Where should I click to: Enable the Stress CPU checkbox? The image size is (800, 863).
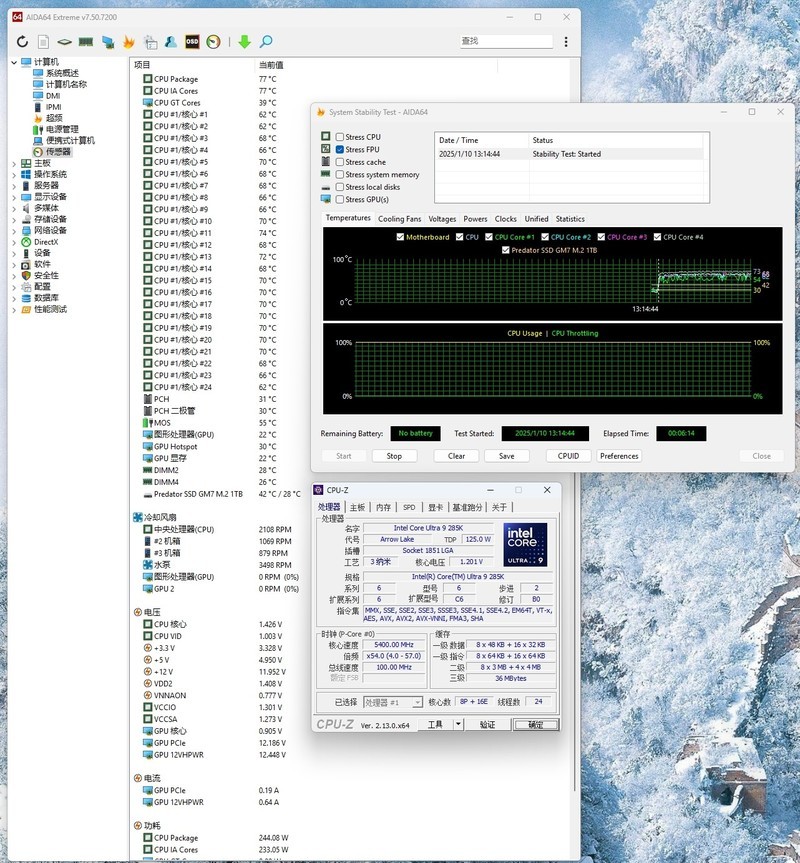[x=338, y=139]
